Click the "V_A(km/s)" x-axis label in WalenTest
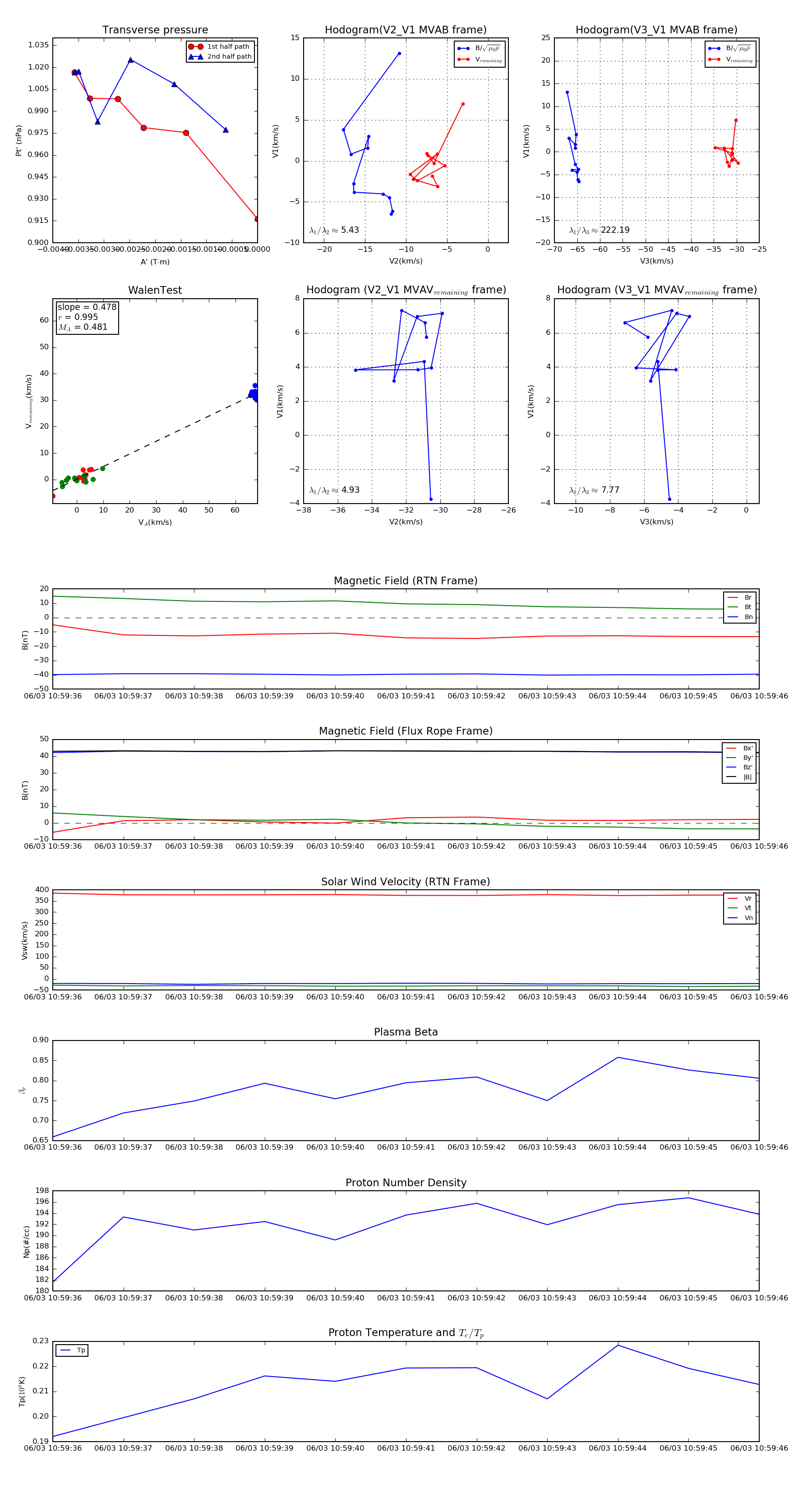 tap(155, 523)
